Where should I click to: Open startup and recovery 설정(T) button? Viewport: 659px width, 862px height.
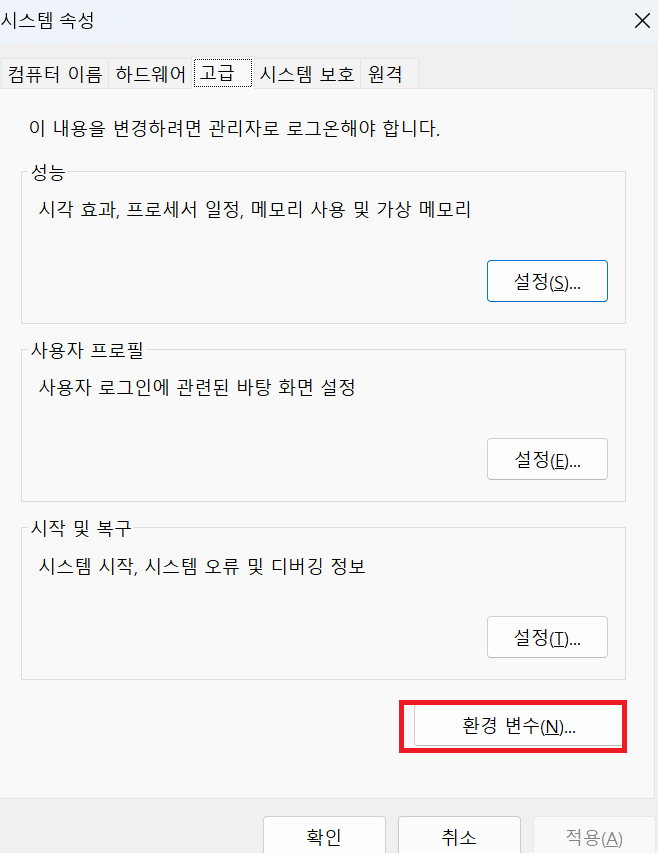pyautogui.click(x=547, y=637)
